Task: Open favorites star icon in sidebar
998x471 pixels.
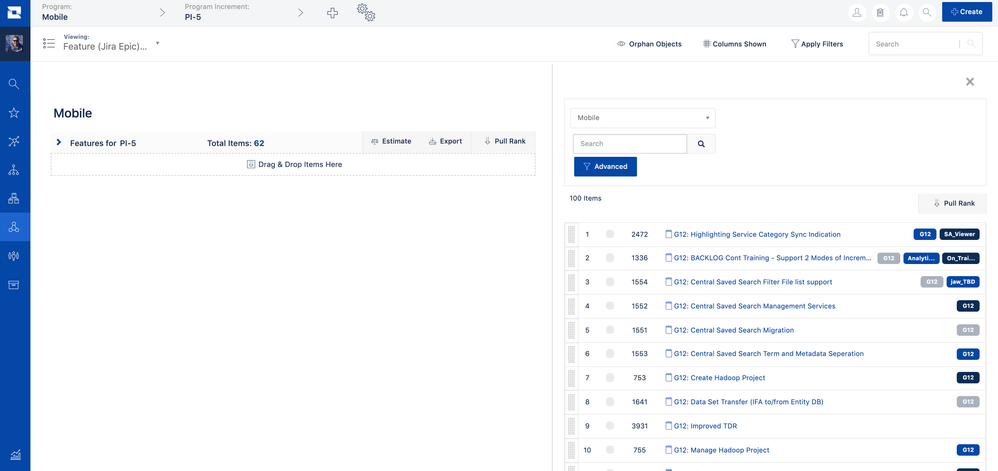Action: [13, 113]
